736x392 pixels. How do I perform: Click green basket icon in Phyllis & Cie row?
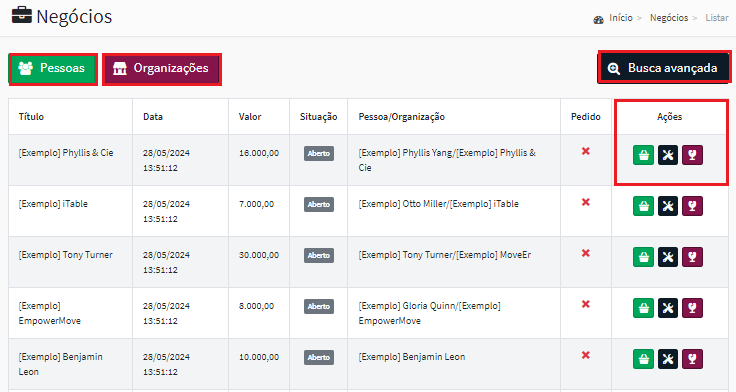643,155
